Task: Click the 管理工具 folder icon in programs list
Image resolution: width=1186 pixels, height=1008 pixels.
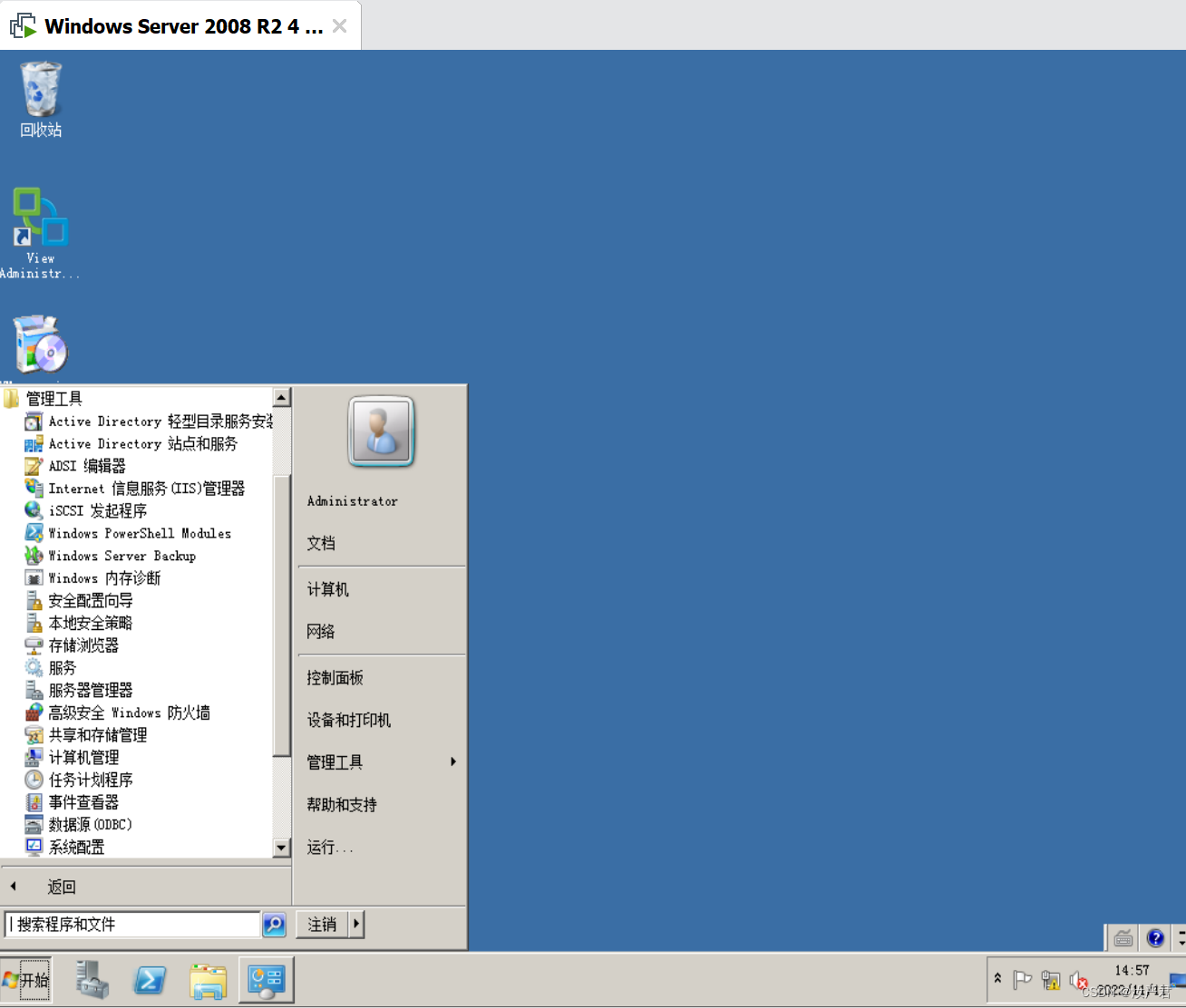Action: pyautogui.click(x=11, y=399)
